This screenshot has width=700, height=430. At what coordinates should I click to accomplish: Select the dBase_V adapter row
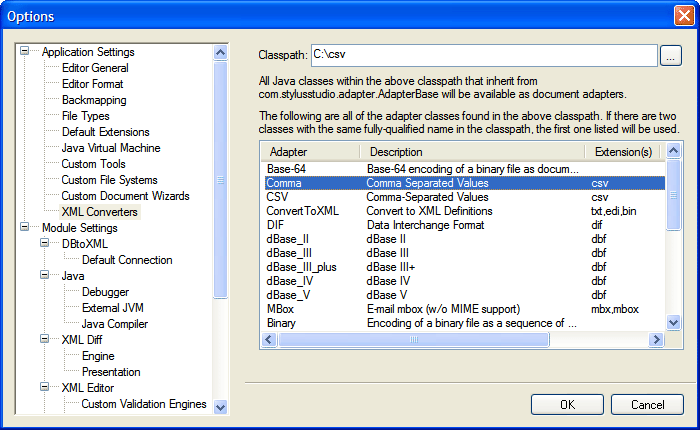(463, 295)
